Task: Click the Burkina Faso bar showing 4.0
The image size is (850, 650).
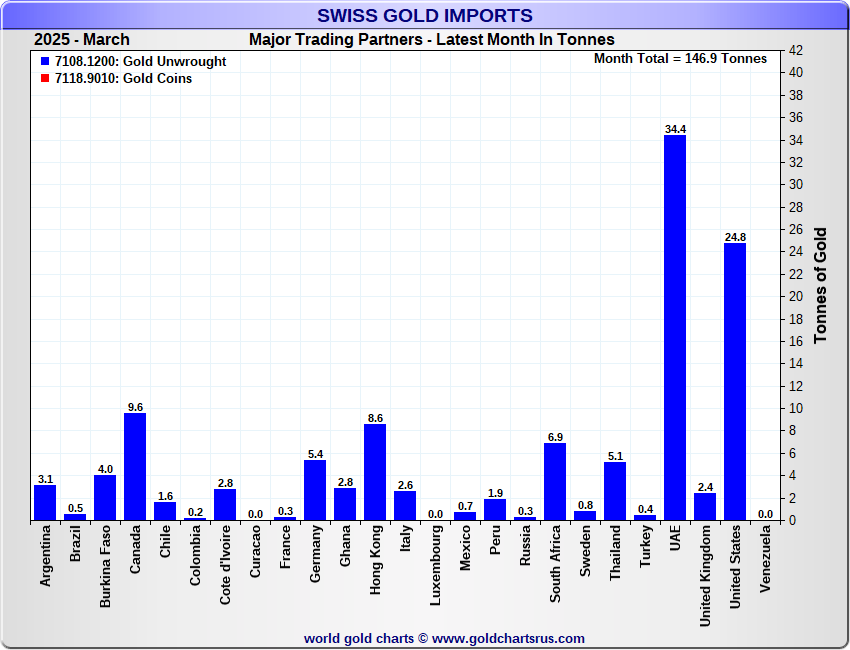Action: (x=105, y=497)
